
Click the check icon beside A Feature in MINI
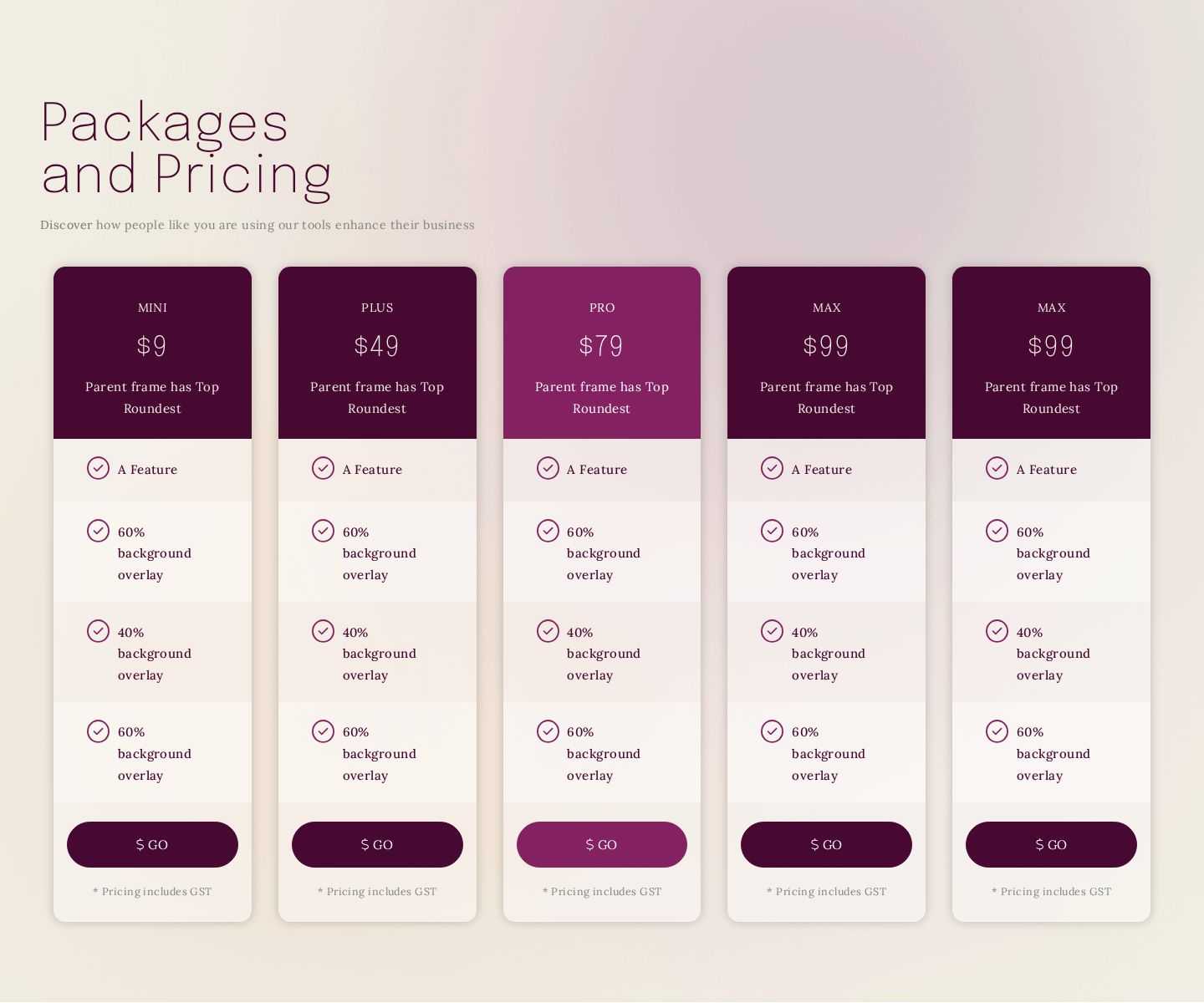point(98,468)
